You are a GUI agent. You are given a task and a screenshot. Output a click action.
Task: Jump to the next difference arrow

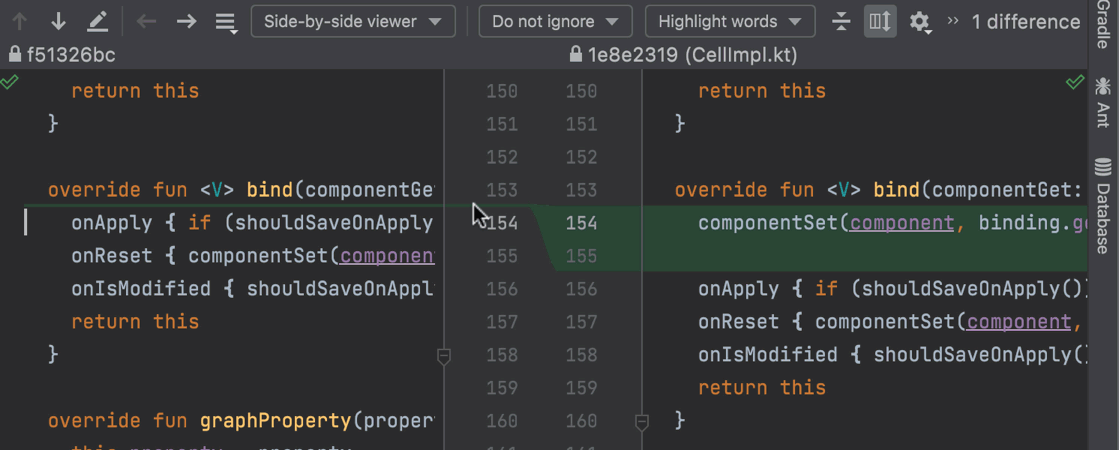(58, 21)
